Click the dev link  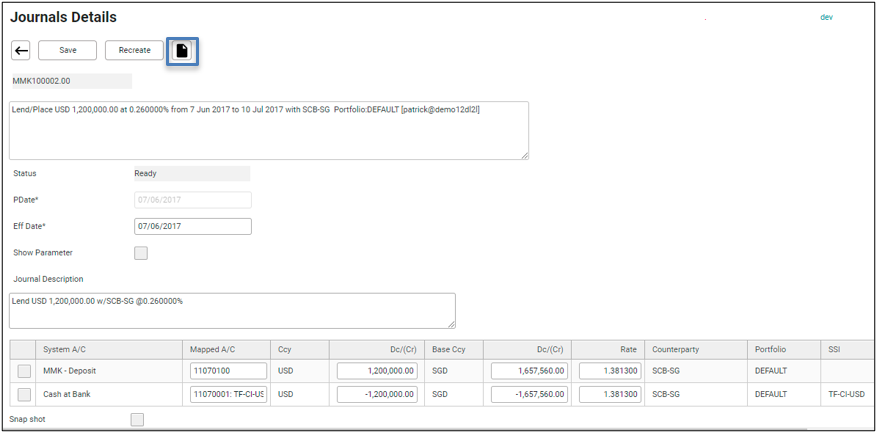826,17
